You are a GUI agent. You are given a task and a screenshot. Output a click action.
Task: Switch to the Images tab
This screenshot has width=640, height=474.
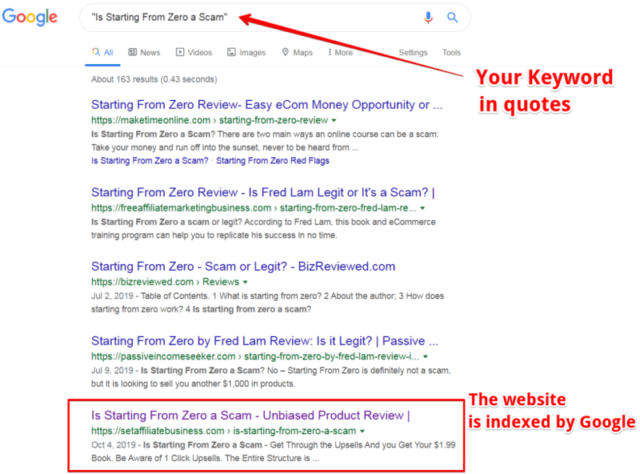click(246, 52)
